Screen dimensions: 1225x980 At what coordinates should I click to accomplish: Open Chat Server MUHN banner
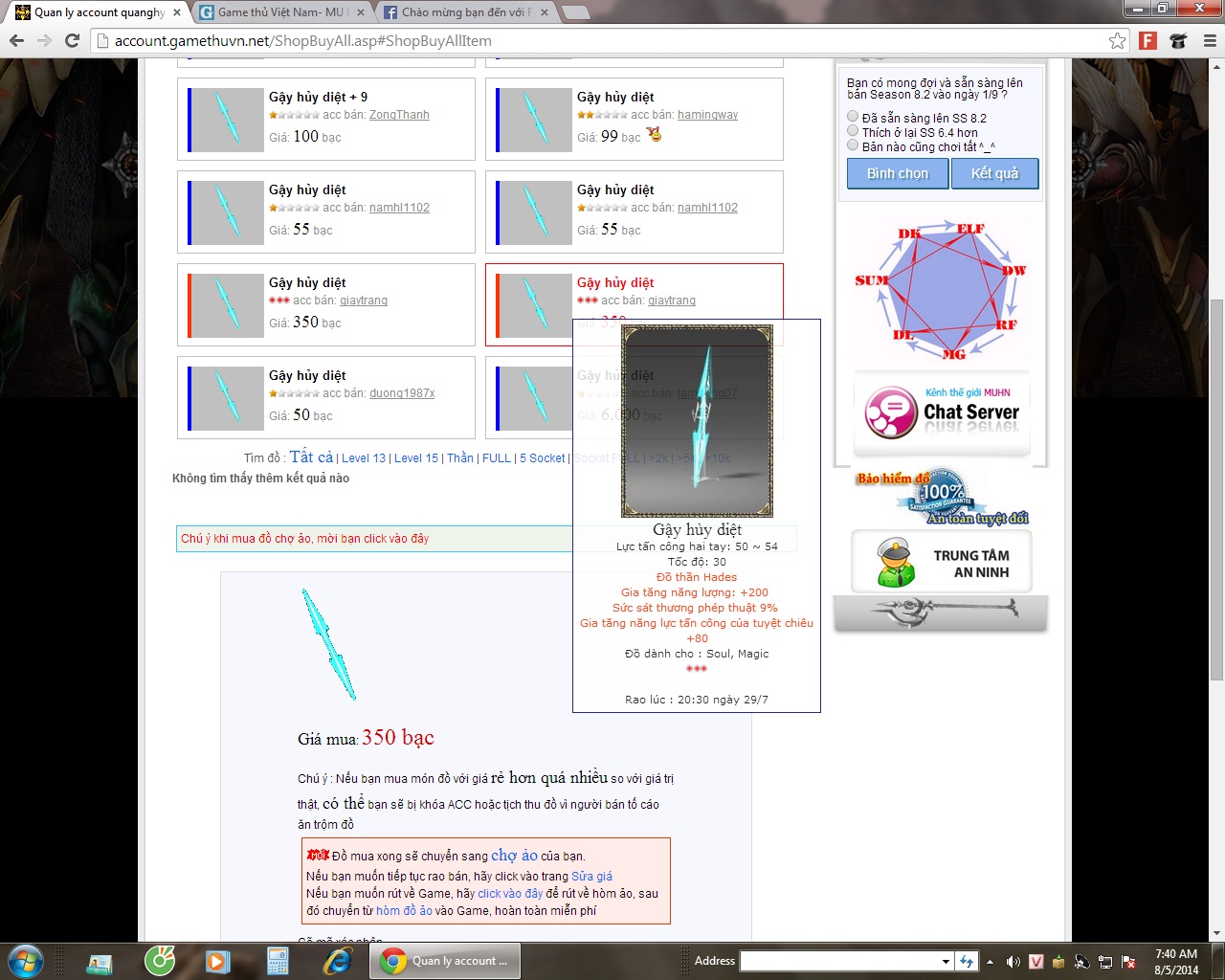942,413
